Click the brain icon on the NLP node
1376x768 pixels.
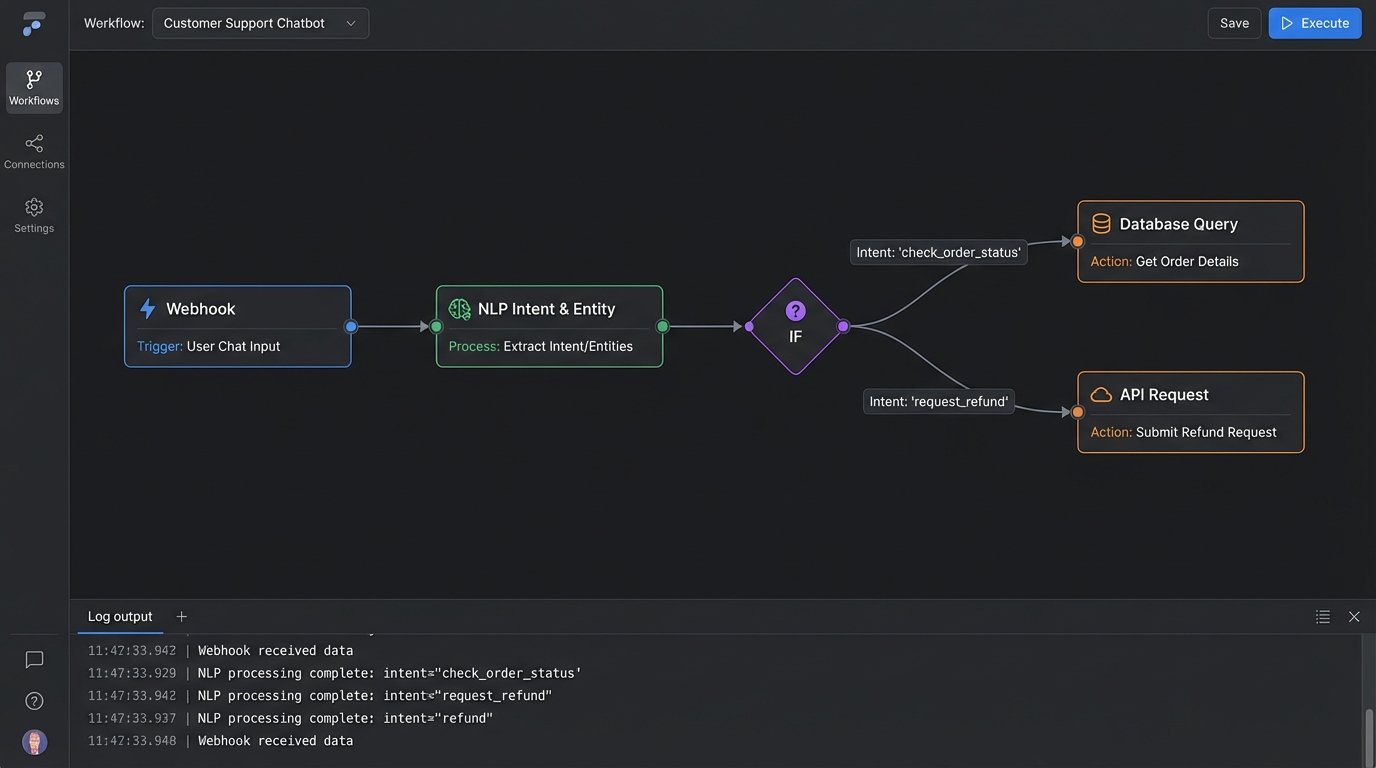[x=459, y=308]
